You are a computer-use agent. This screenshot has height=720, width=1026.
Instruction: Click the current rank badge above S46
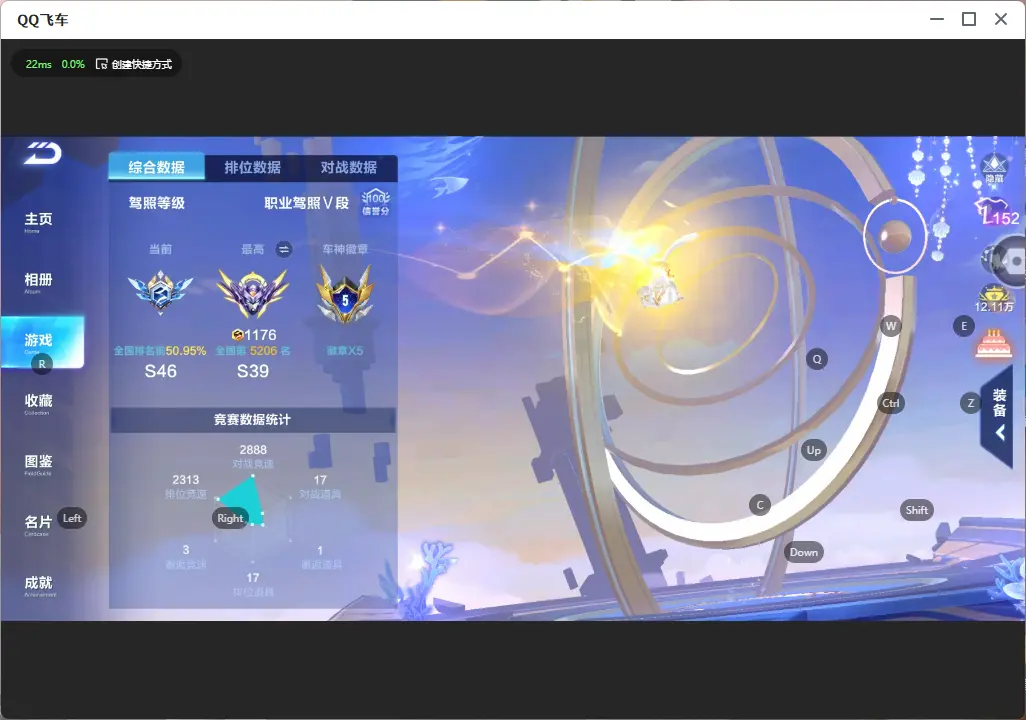pos(160,291)
